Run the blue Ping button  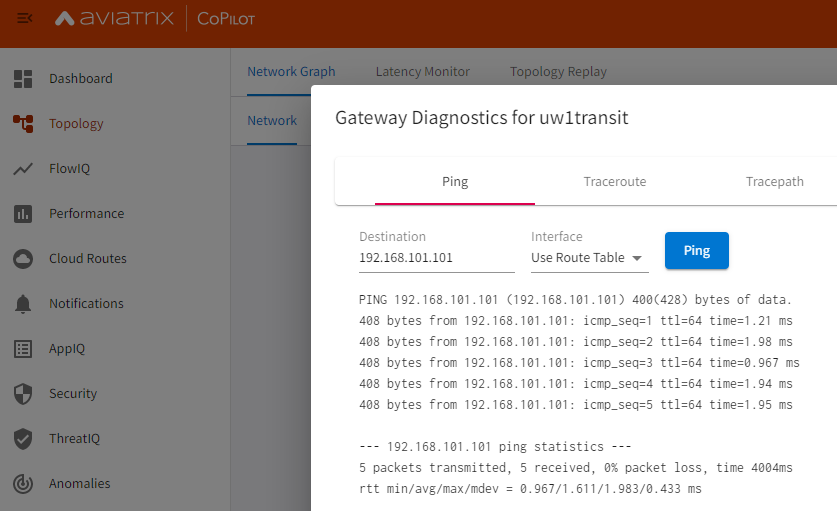697,250
